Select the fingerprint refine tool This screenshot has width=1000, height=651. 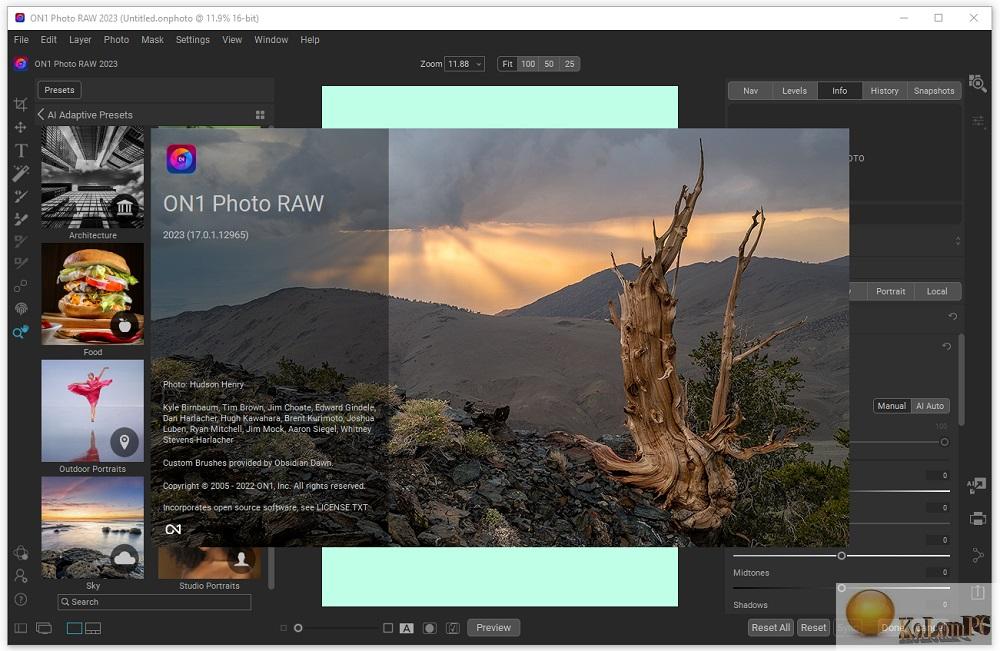tap(20, 309)
